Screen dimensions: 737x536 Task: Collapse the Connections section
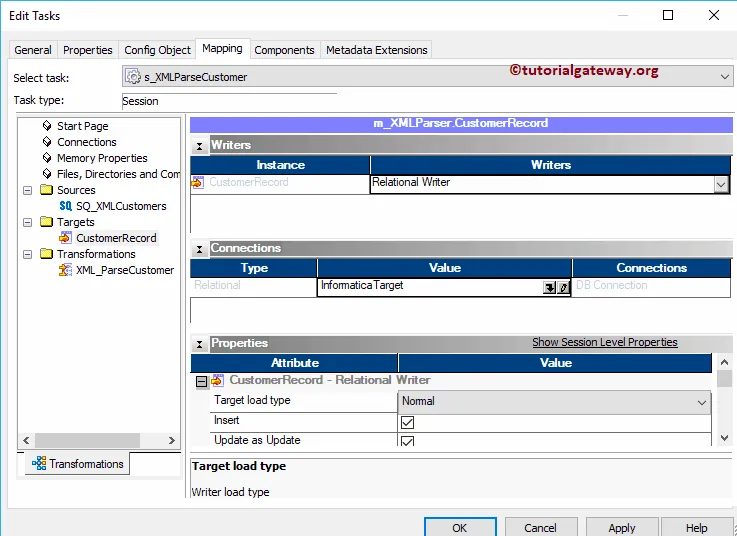pyautogui.click(x=199, y=249)
